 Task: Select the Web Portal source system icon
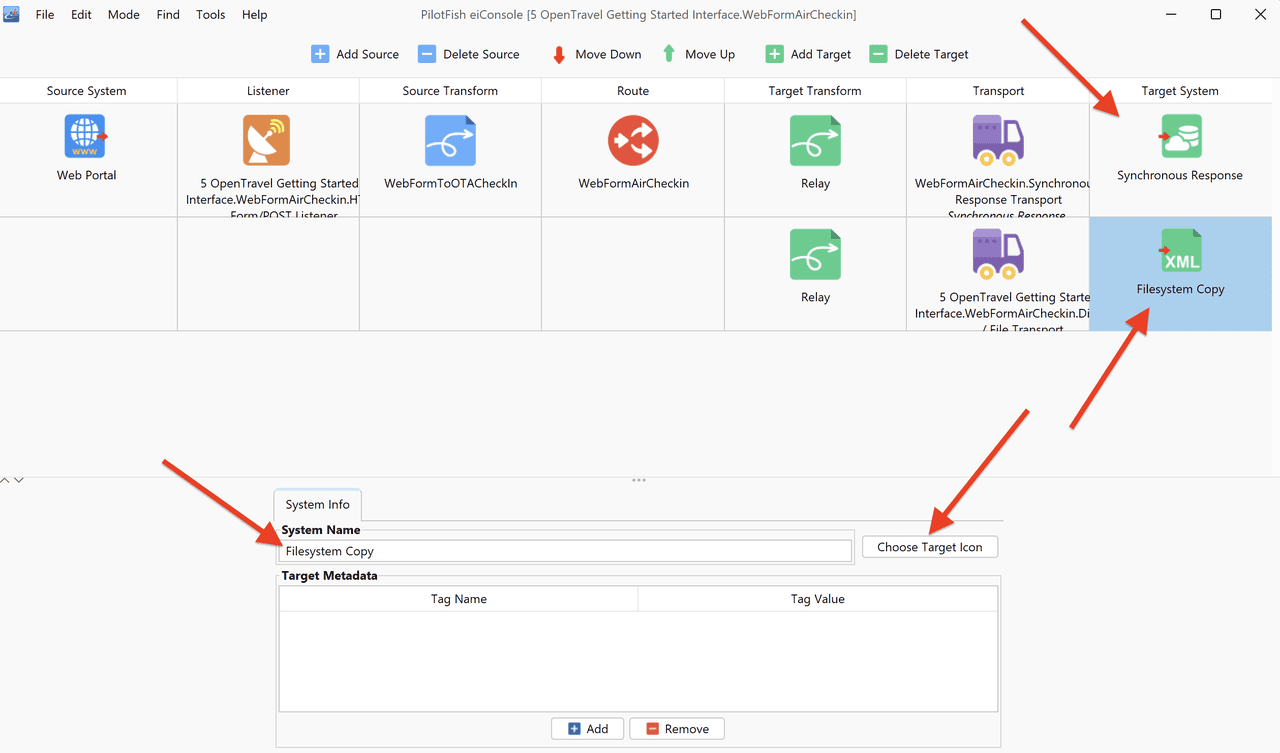(x=86, y=136)
